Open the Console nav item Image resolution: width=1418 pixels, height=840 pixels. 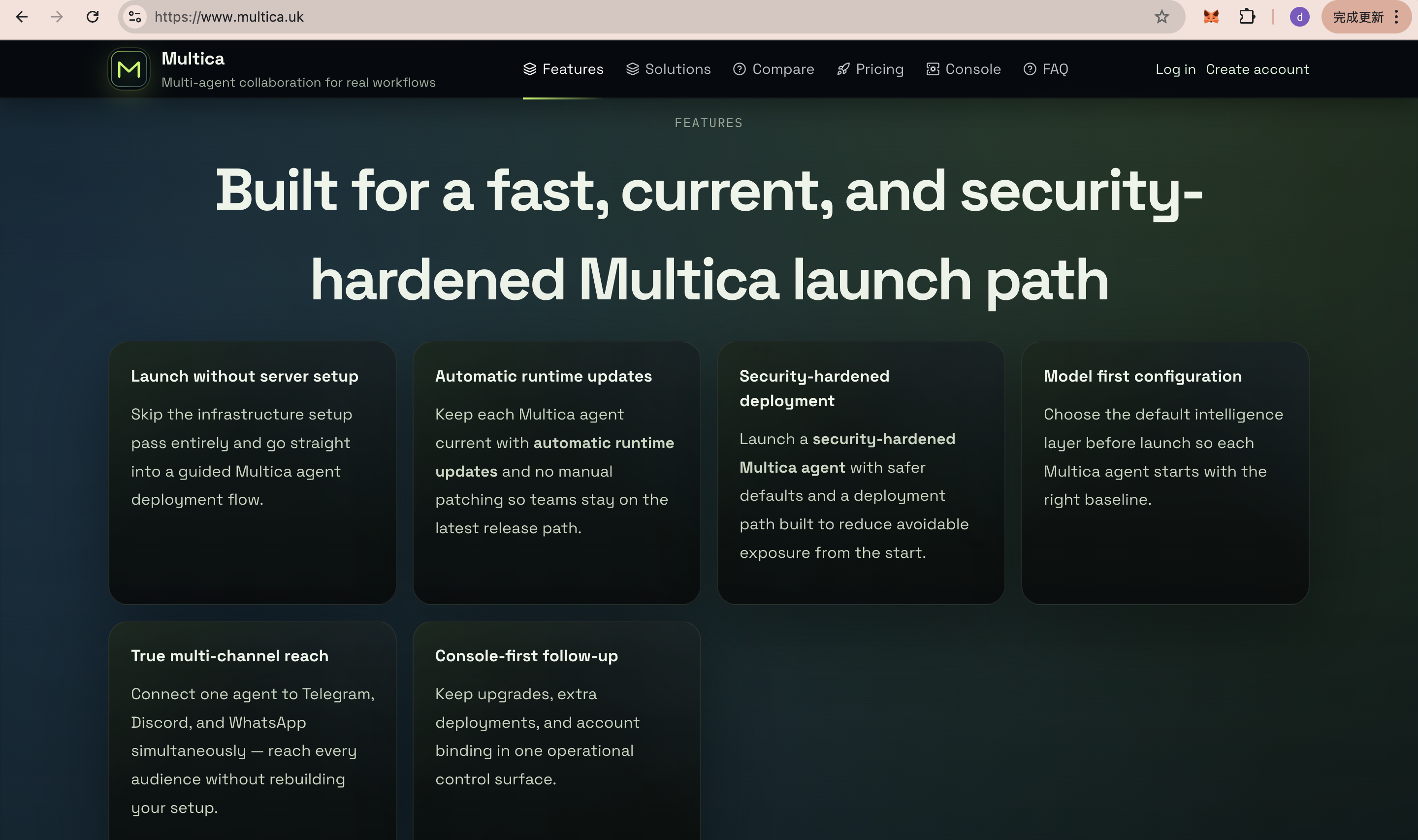964,69
